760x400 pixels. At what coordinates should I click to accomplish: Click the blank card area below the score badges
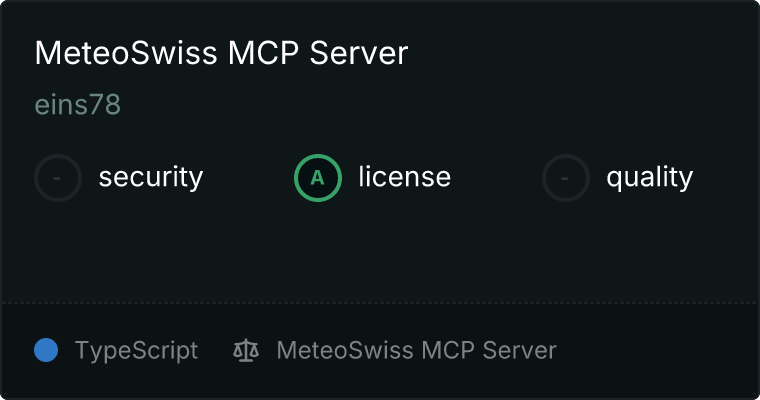point(380,252)
